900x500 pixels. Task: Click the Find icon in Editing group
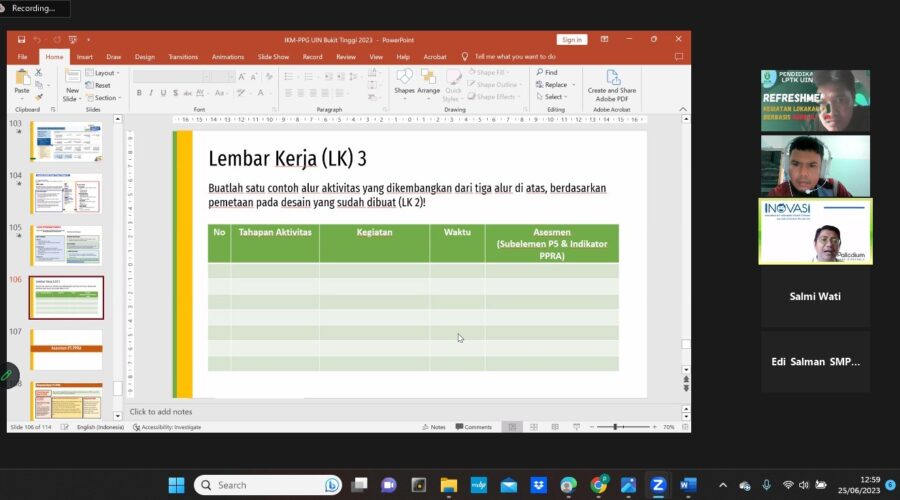coord(546,72)
